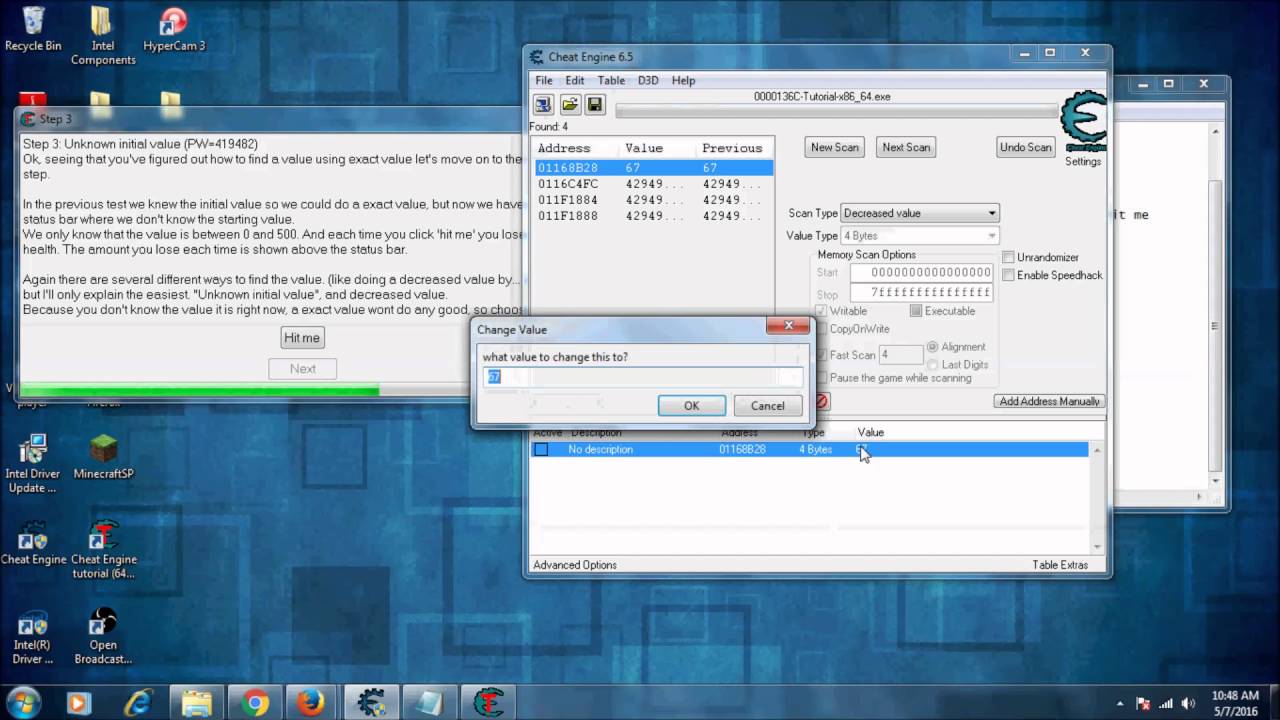Select the Alignment radio button

pos(932,347)
